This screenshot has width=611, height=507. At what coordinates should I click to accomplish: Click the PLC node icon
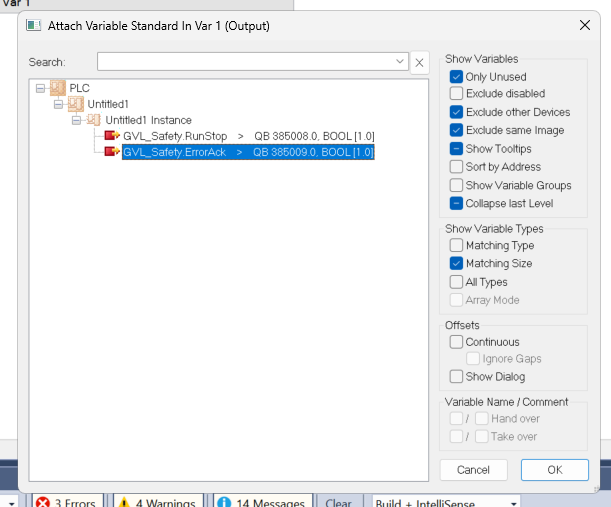pos(58,88)
